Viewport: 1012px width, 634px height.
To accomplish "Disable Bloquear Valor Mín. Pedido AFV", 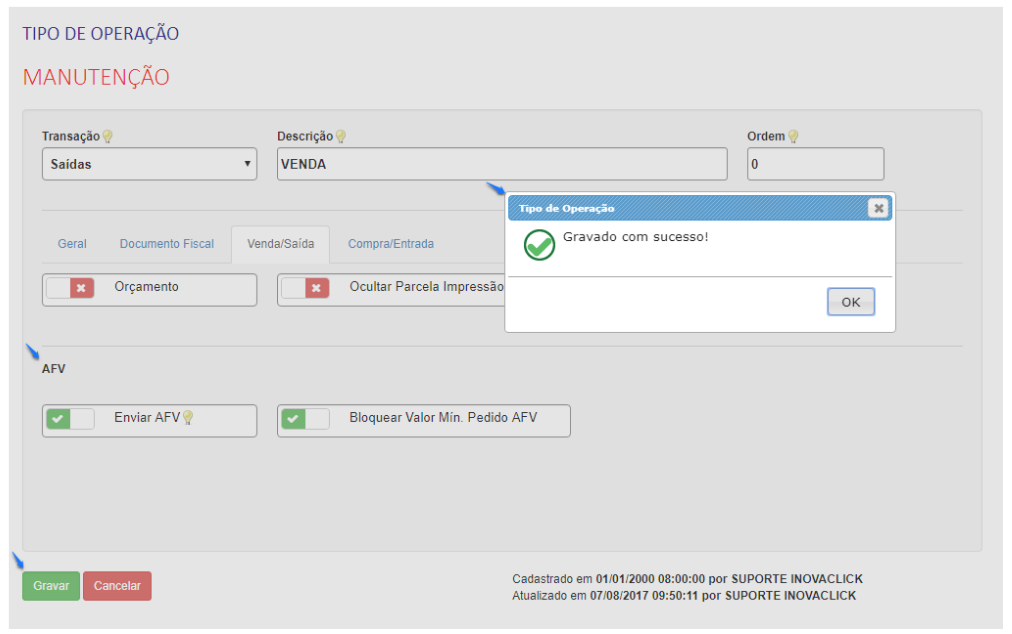I will click(306, 419).
